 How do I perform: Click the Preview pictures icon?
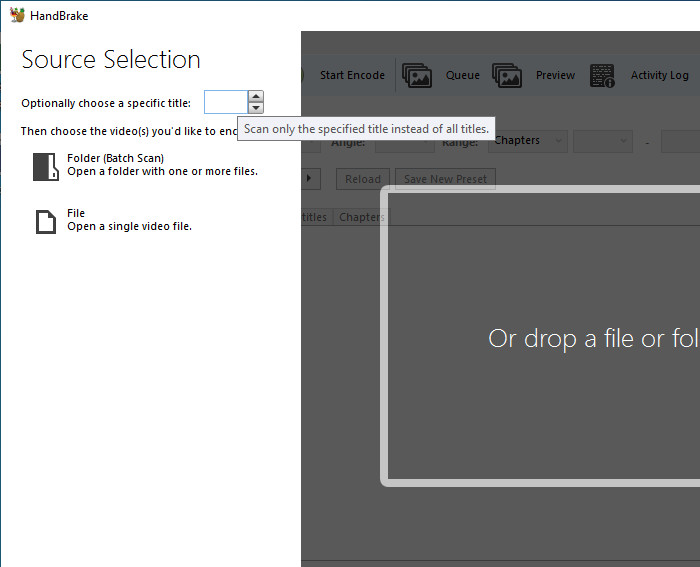[507, 75]
